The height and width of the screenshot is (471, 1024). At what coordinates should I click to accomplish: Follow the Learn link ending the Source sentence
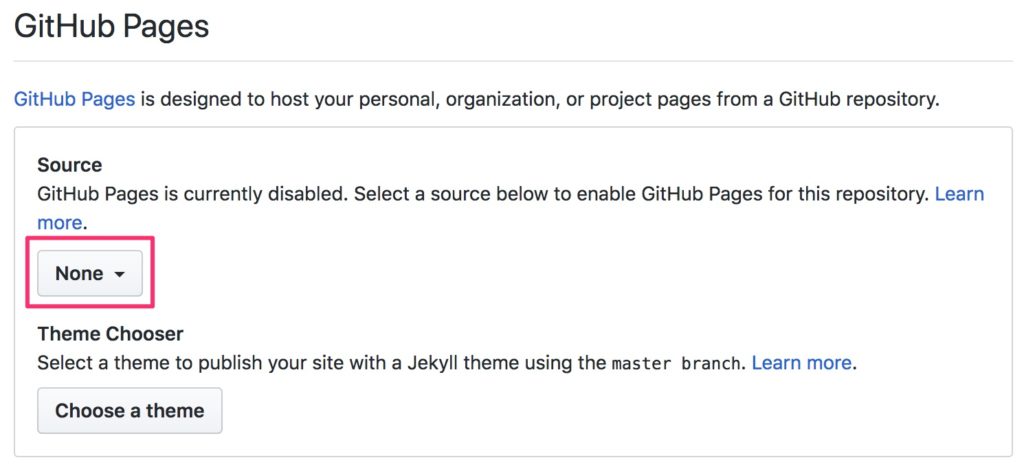coord(959,194)
